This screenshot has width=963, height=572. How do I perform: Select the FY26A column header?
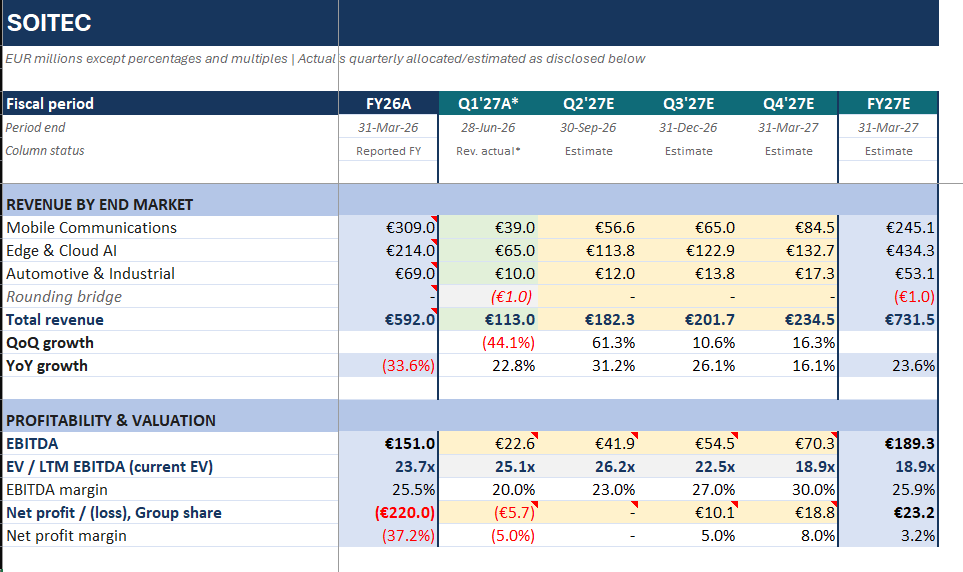pos(388,103)
